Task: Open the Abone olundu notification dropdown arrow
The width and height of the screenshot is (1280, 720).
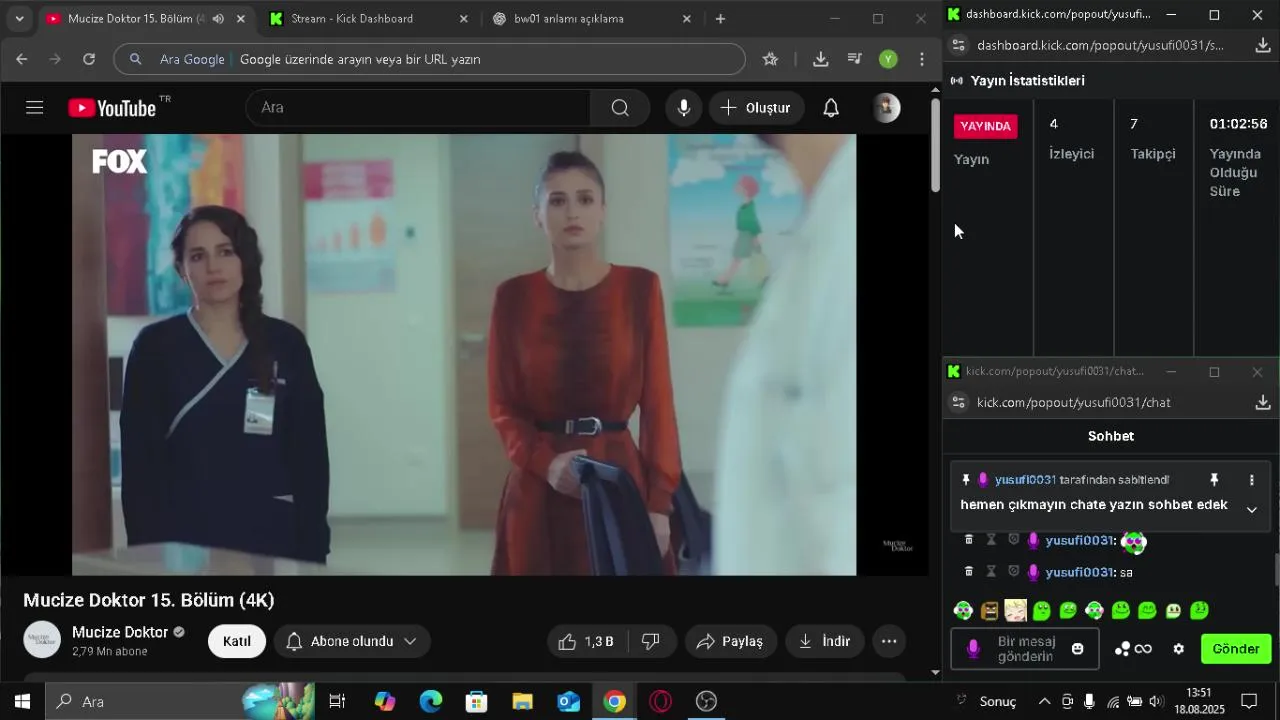Action: click(410, 641)
